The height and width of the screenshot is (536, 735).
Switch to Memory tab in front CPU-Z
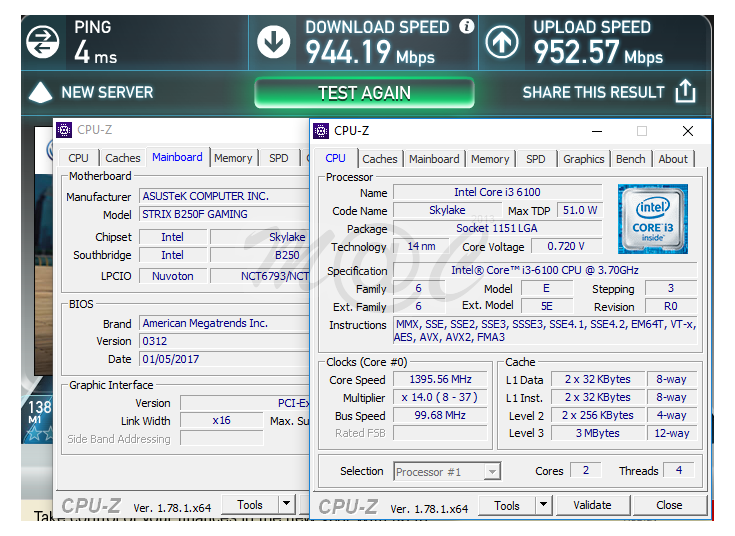[x=490, y=159]
